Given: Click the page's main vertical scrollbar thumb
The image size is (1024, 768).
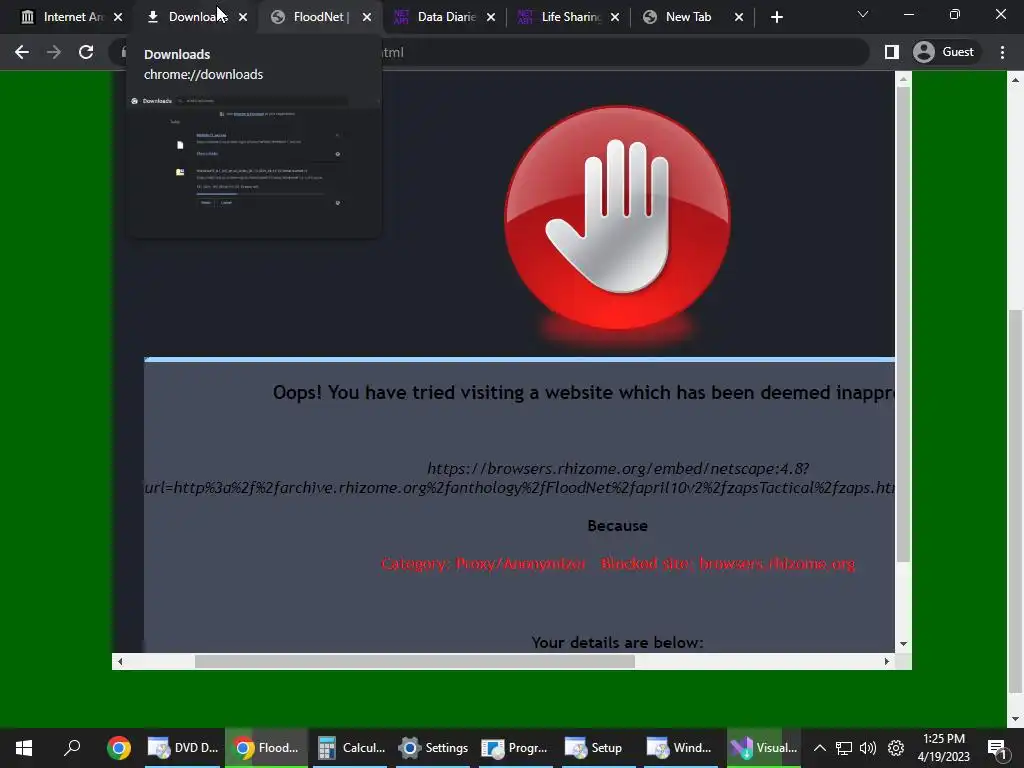Looking at the screenshot, I should (x=1015, y=500).
